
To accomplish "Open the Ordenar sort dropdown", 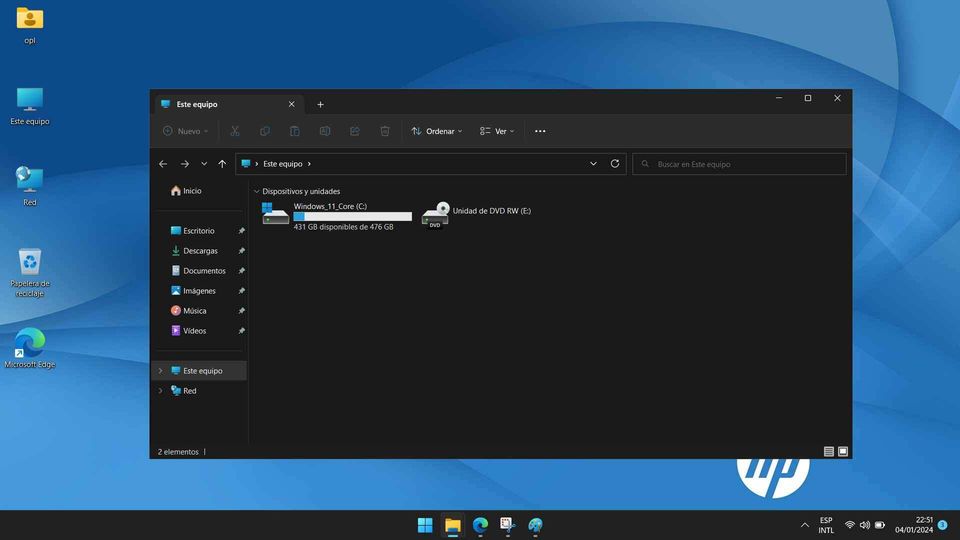I will coord(437,131).
